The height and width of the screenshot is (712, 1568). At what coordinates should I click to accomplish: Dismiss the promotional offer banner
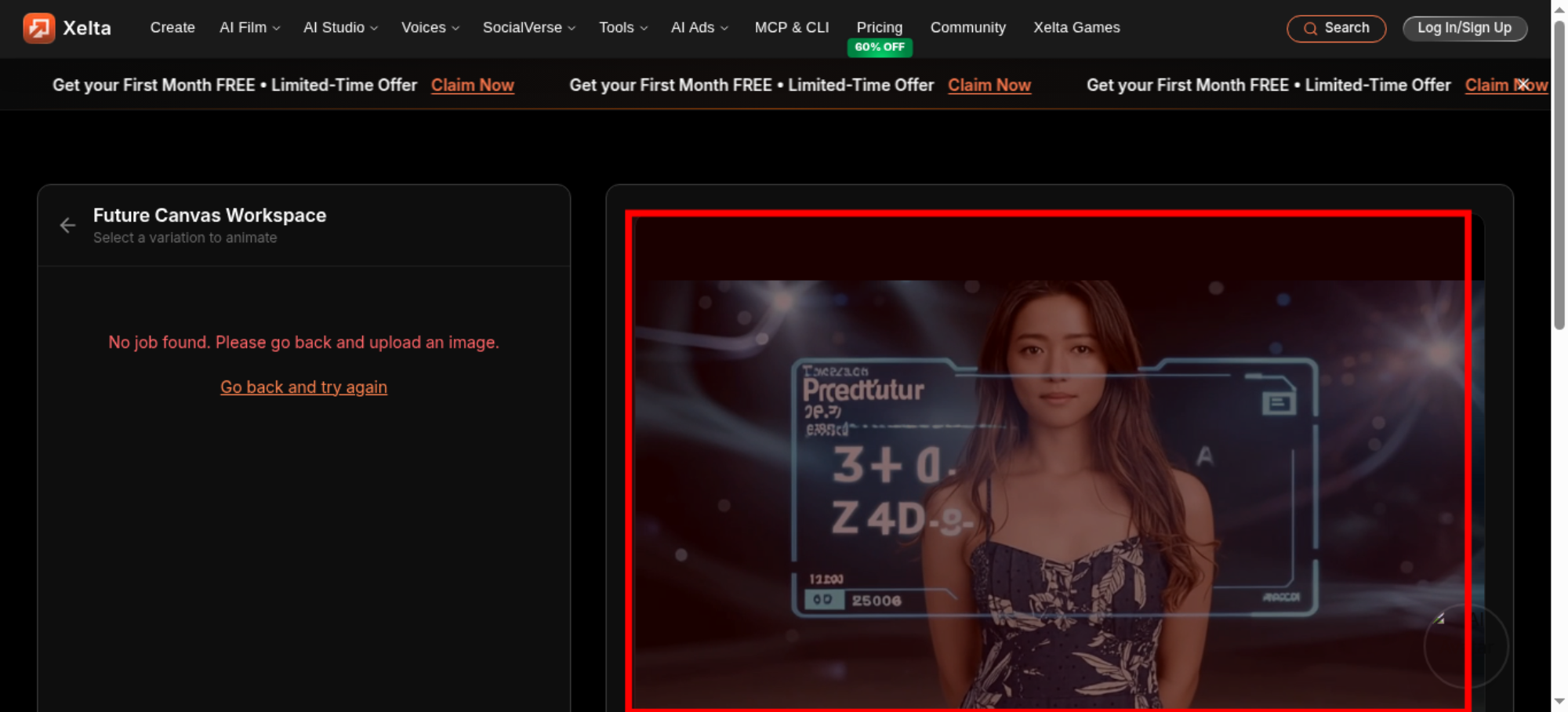(x=1523, y=85)
